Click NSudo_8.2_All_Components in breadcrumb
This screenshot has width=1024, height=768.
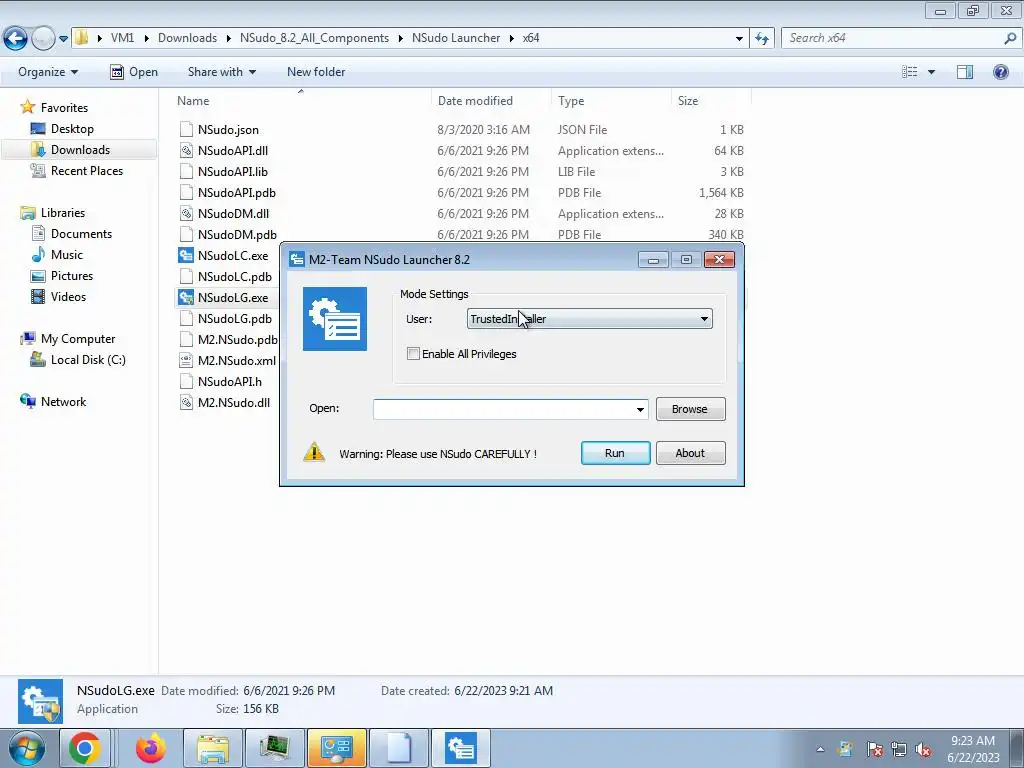(314, 38)
